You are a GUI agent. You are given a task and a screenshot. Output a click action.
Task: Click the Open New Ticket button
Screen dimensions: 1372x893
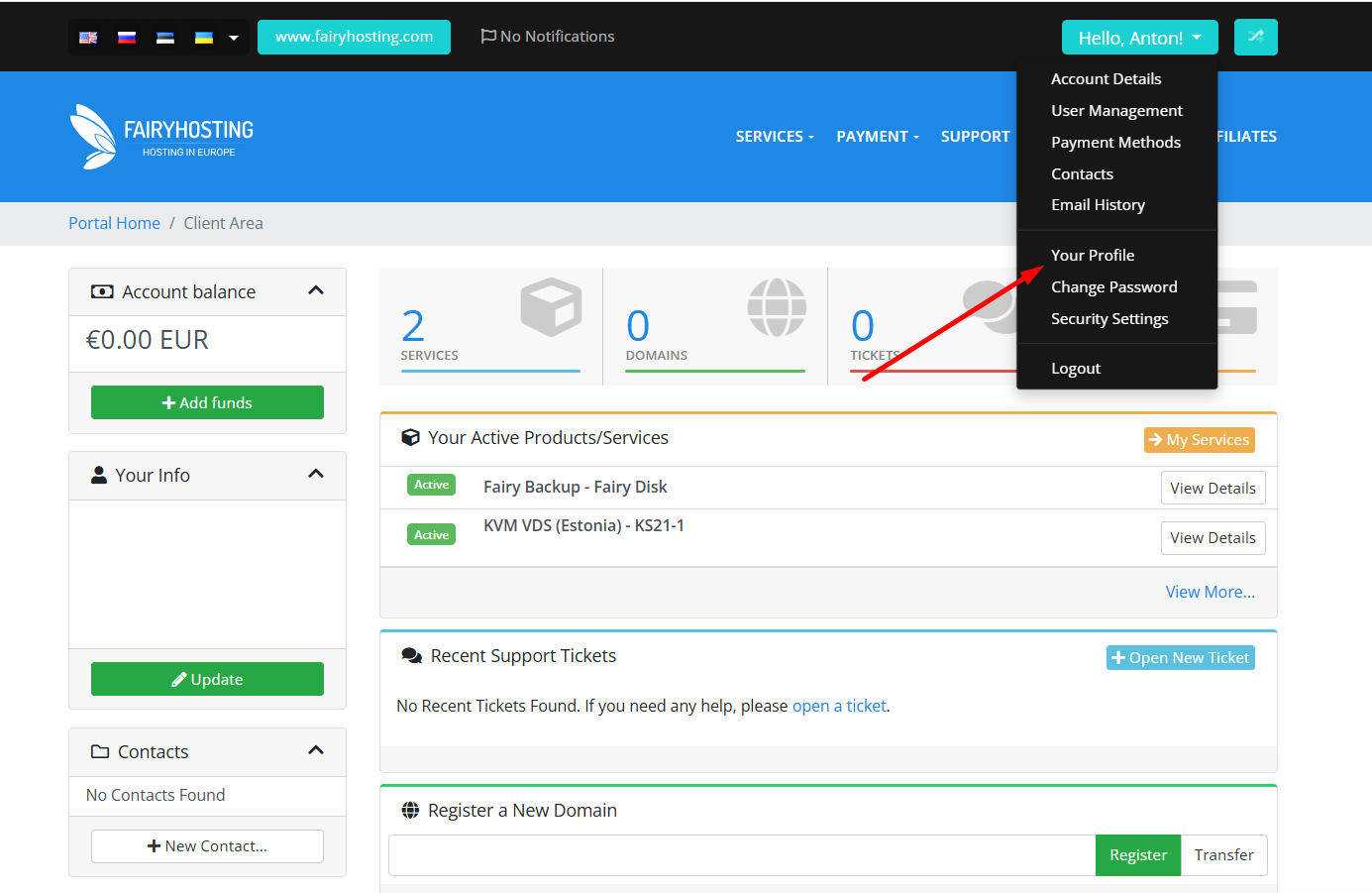1181,658
